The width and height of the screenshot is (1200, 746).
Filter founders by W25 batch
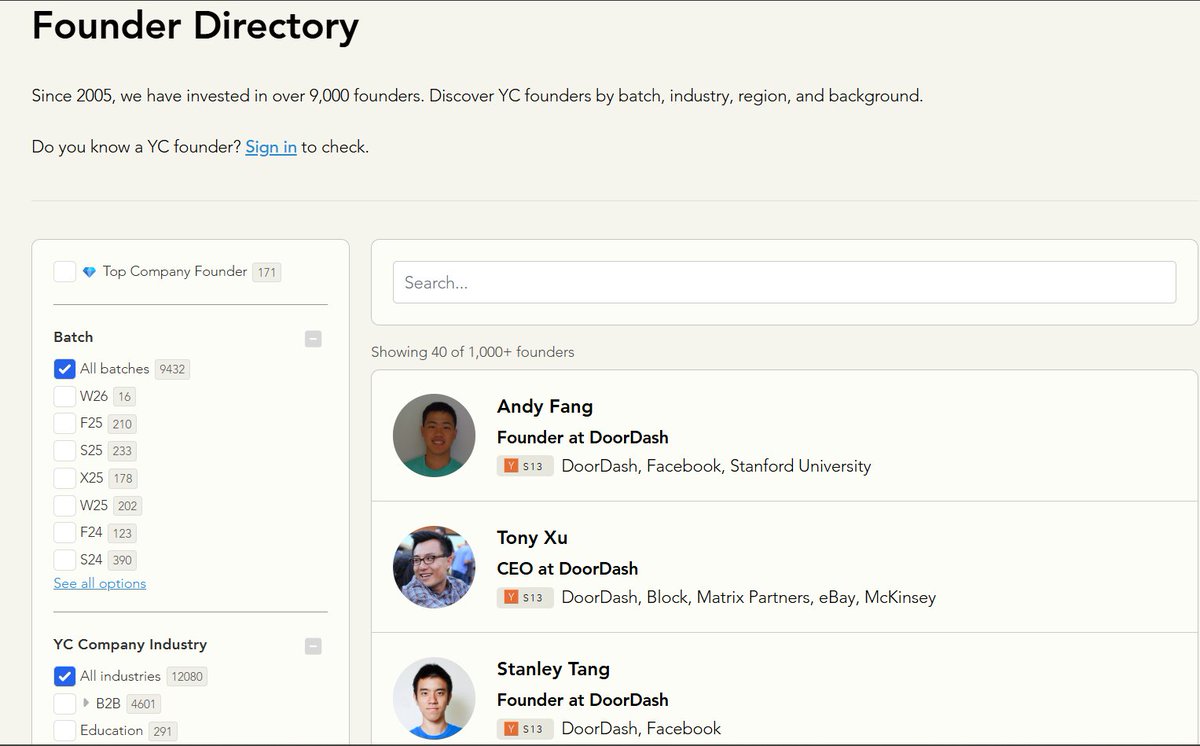pyautogui.click(x=65, y=505)
